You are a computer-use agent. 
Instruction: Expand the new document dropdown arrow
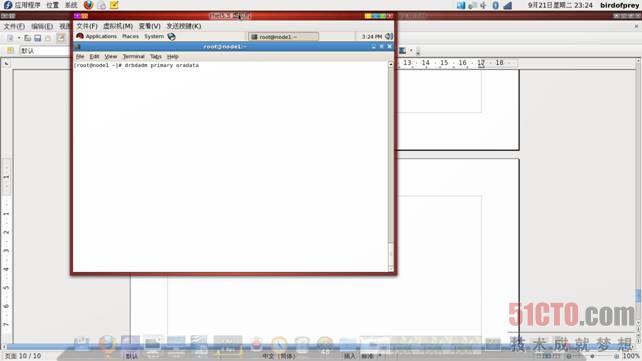coord(19,38)
